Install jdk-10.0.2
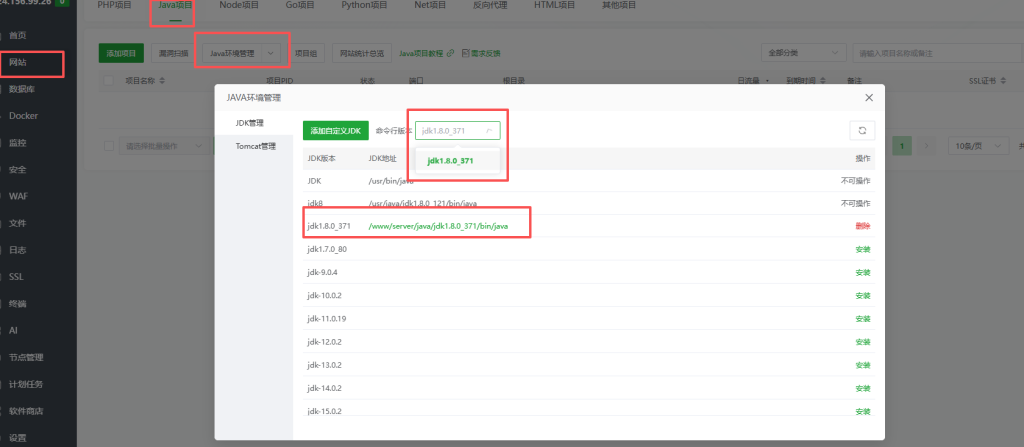The image size is (1024, 447). [x=863, y=296]
